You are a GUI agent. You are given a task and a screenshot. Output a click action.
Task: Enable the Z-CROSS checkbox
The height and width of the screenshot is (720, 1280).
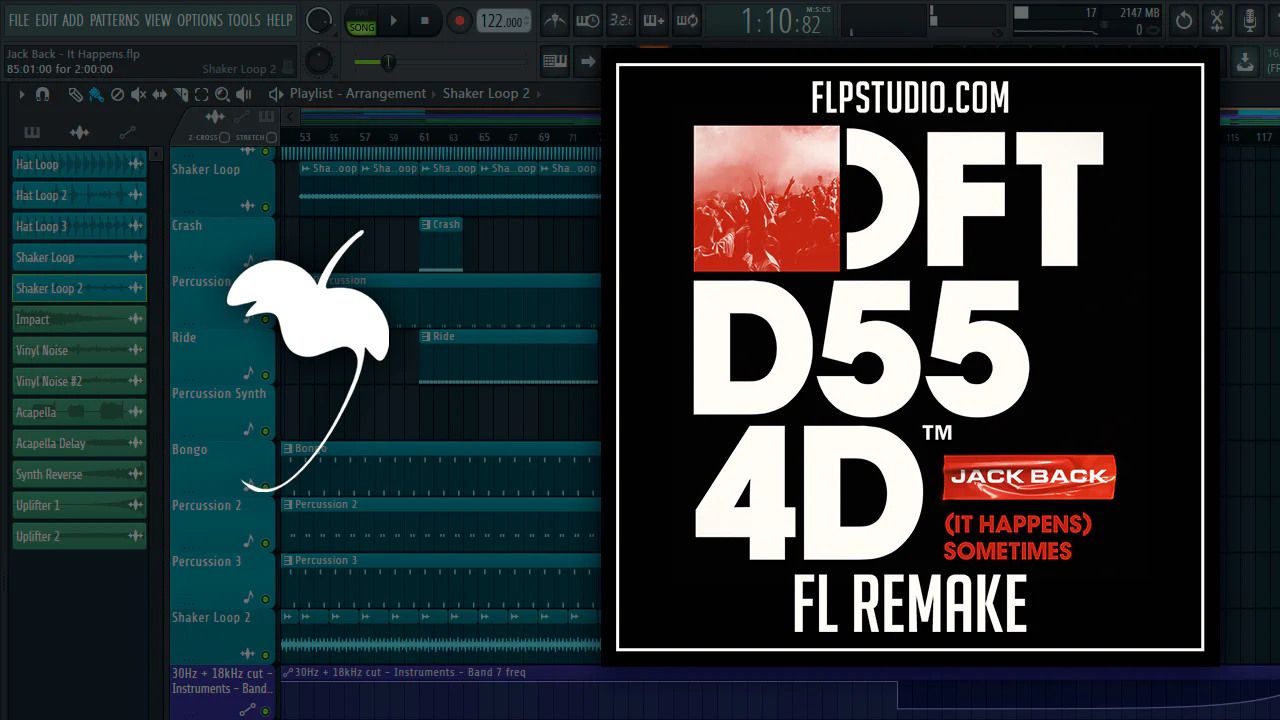point(224,137)
